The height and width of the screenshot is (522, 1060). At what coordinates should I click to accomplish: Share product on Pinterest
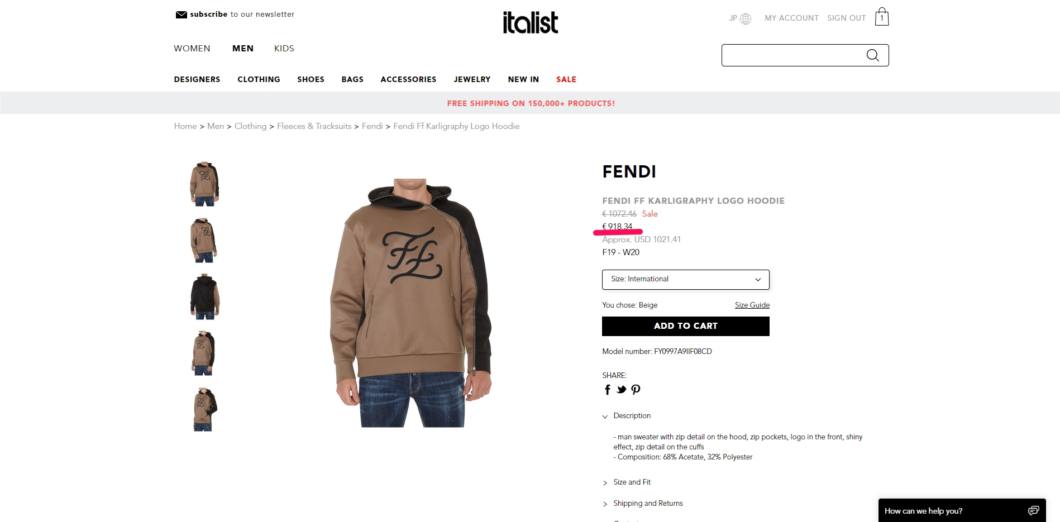635,389
